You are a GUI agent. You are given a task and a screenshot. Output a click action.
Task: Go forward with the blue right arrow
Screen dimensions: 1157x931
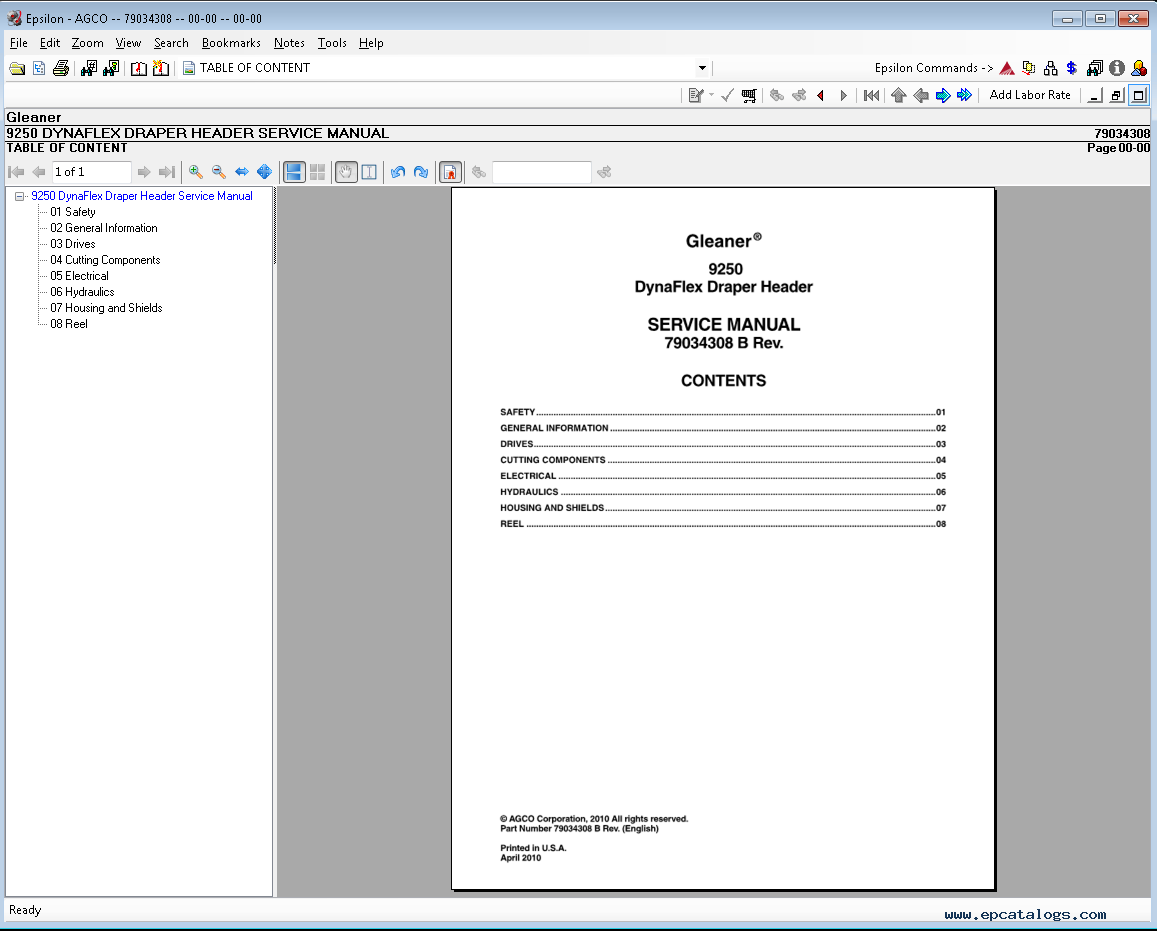(x=943, y=95)
